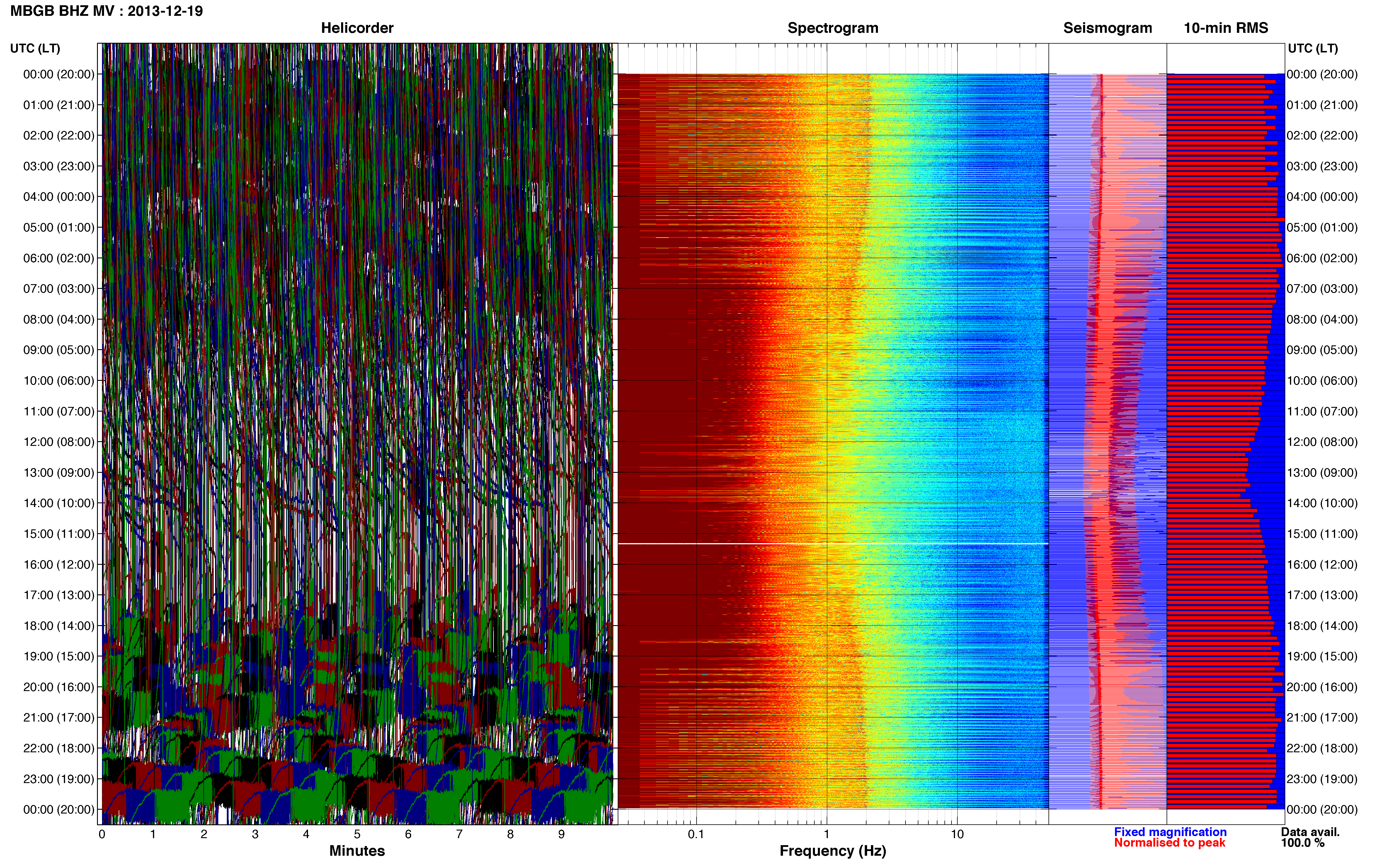Click the '10-min RMS' panel heading

[1226, 28]
